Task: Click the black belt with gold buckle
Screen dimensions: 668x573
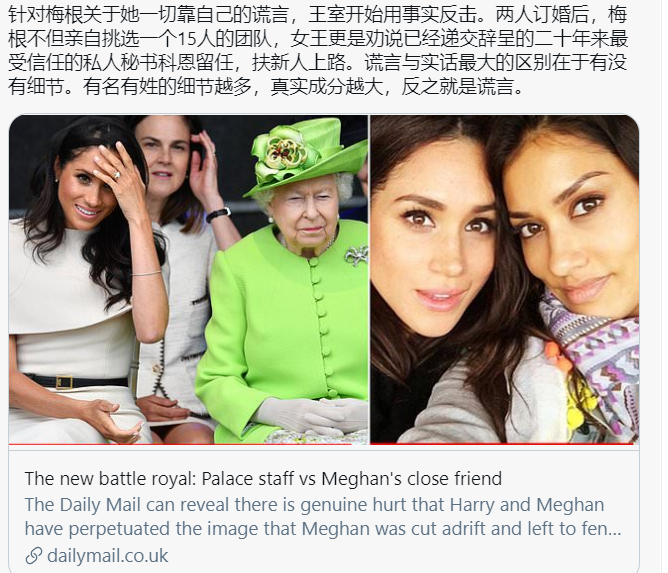Action: coord(77,381)
